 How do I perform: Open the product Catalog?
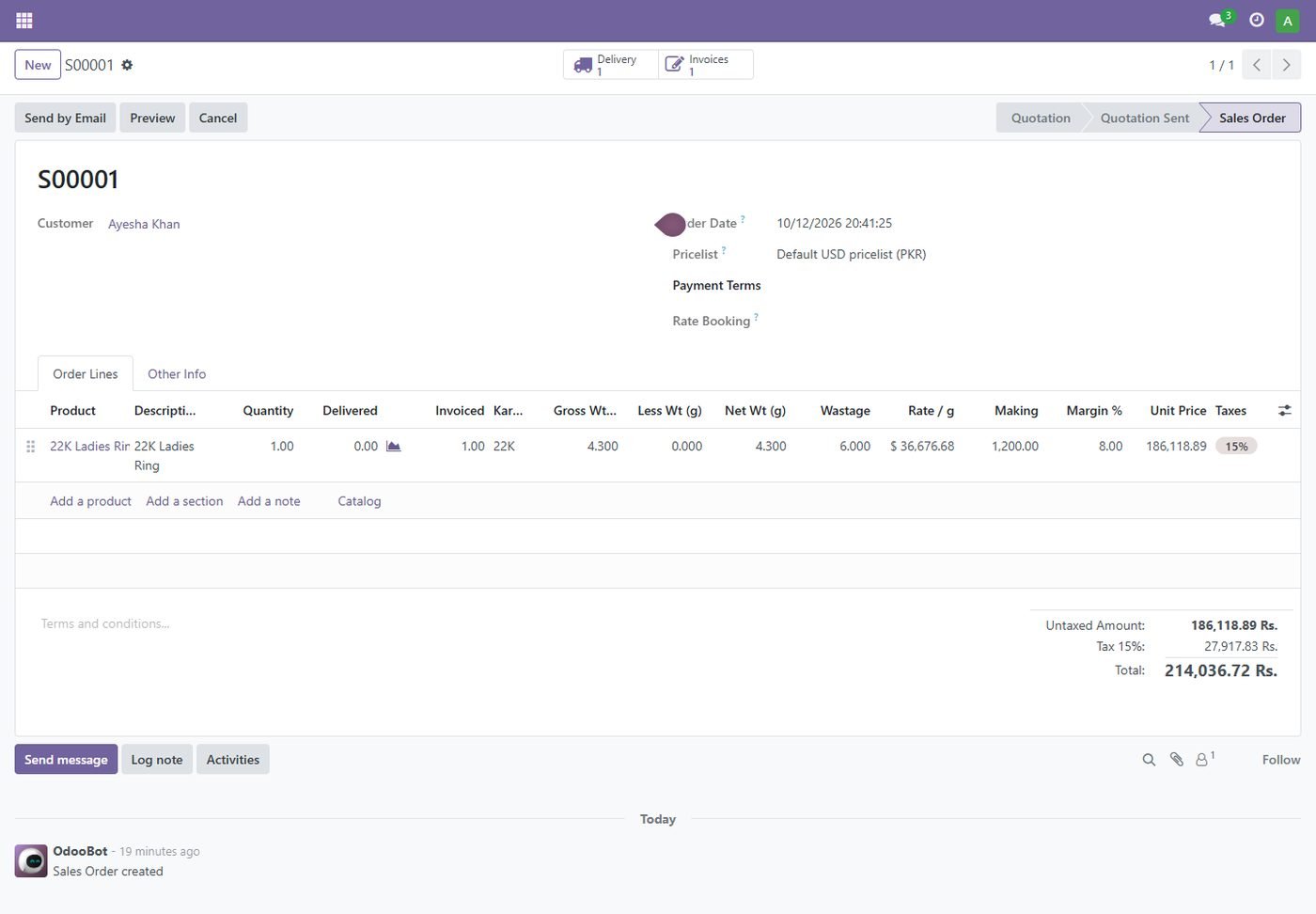359,501
